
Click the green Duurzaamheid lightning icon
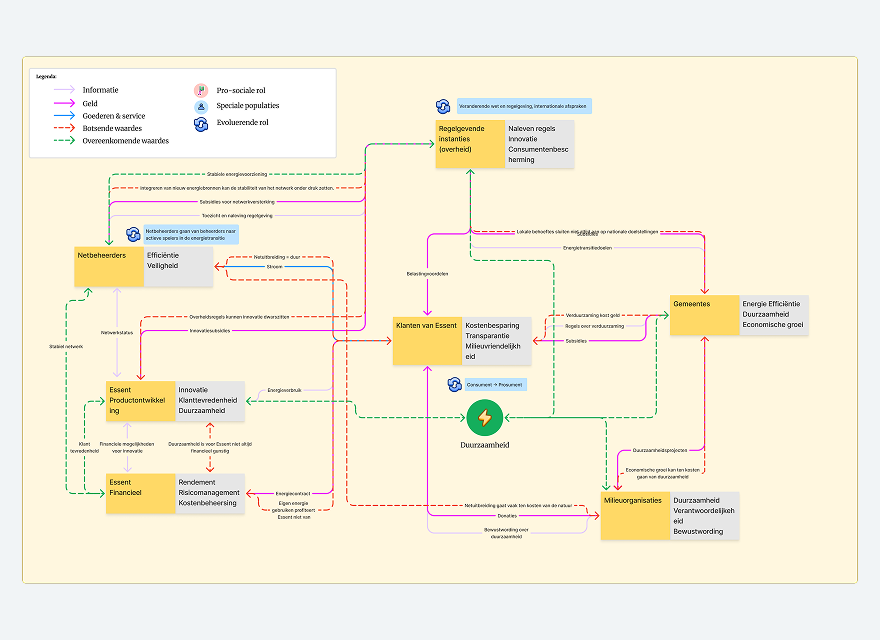(484, 418)
